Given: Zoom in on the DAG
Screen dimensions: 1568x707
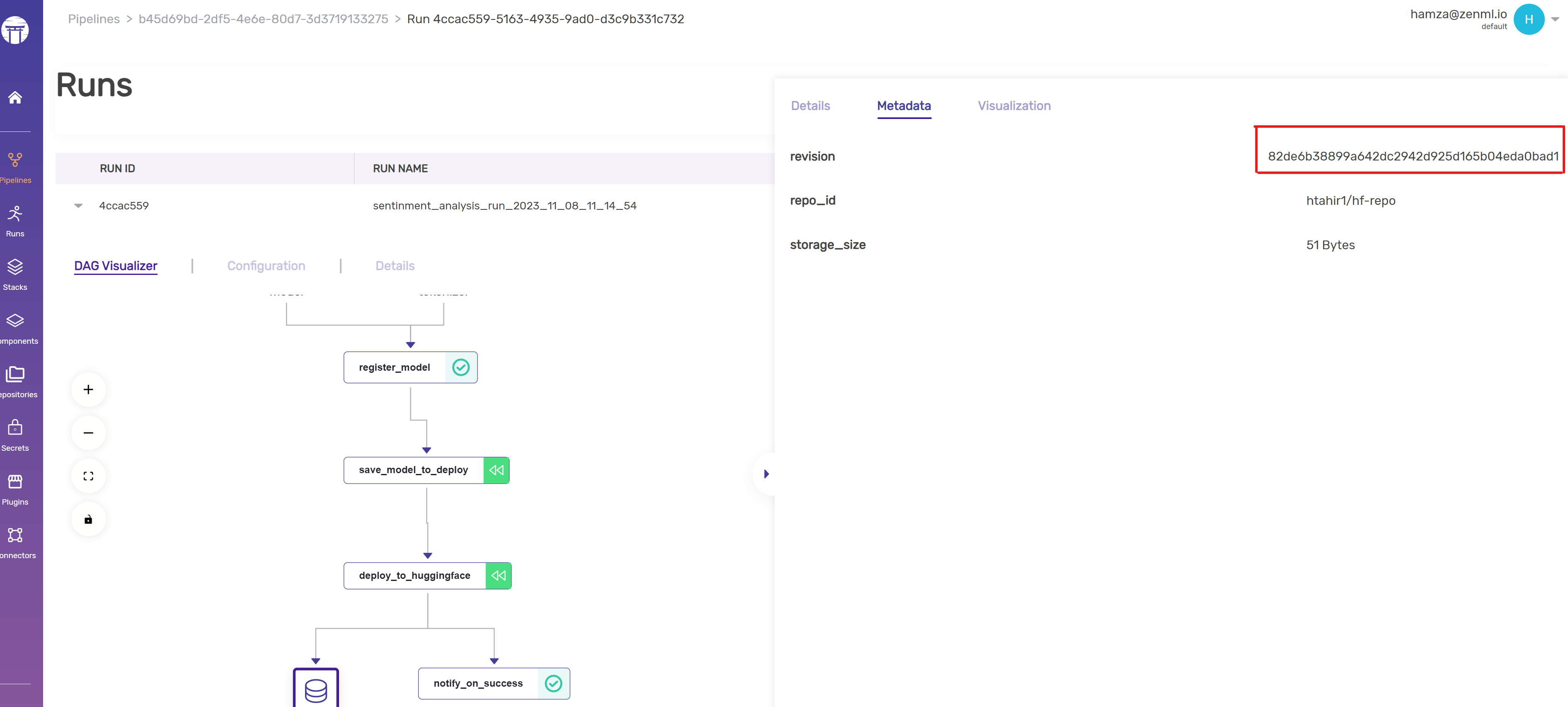Looking at the screenshot, I should tap(88, 390).
